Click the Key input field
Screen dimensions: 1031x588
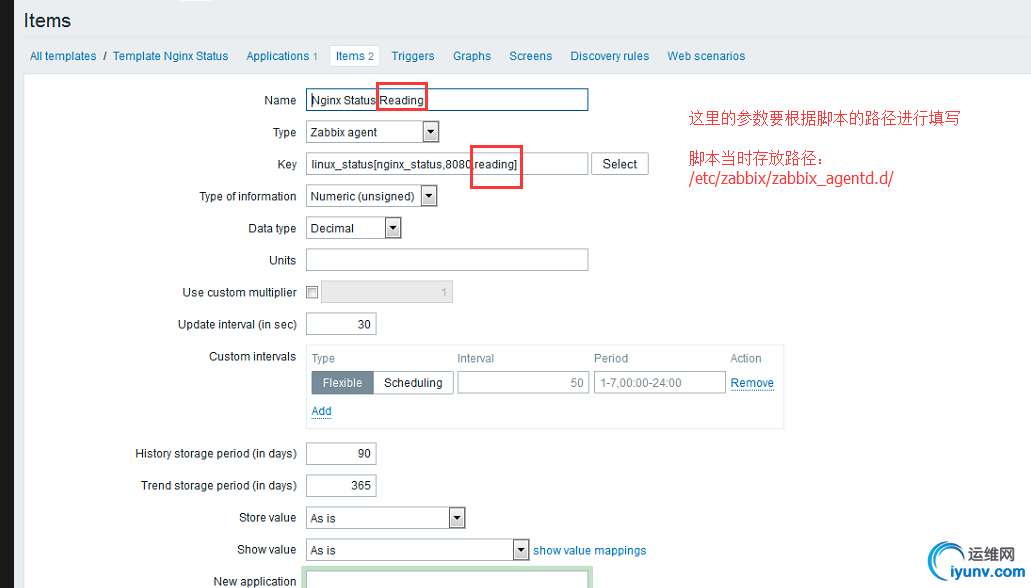pyautogui.click(x=447, y=164)
